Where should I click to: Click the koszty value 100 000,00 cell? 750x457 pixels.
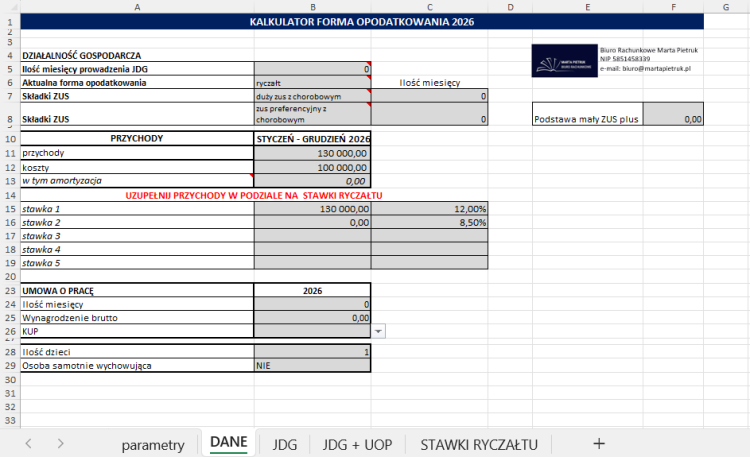pyautogui.click(x=312, y=167)
